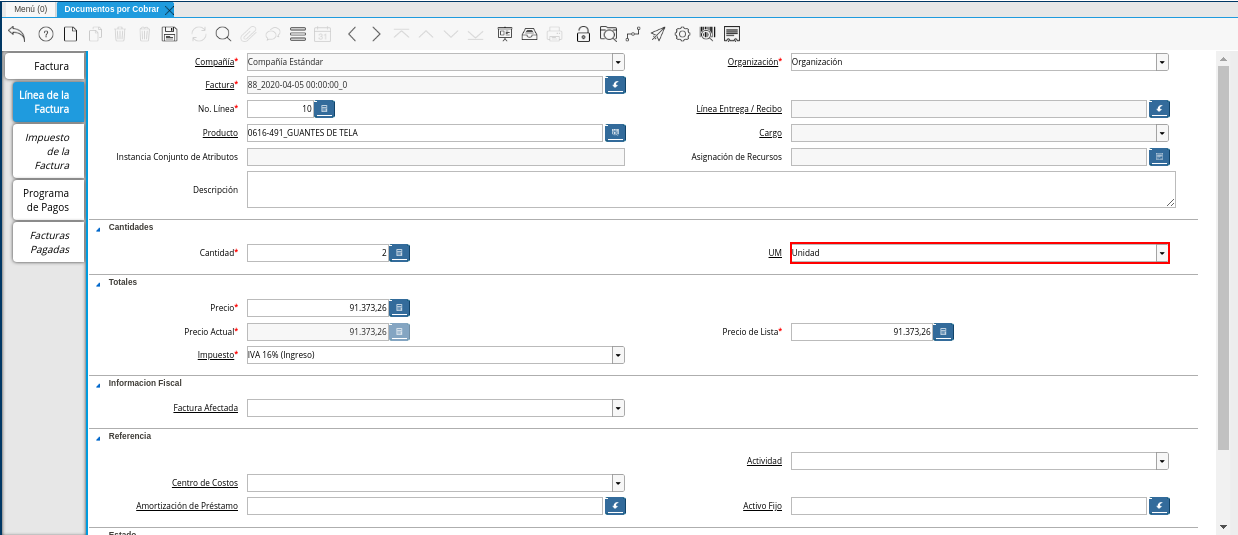Toggle the grid view with the stacked-lines icon
1238x535 pixels.
pos(297,34)
